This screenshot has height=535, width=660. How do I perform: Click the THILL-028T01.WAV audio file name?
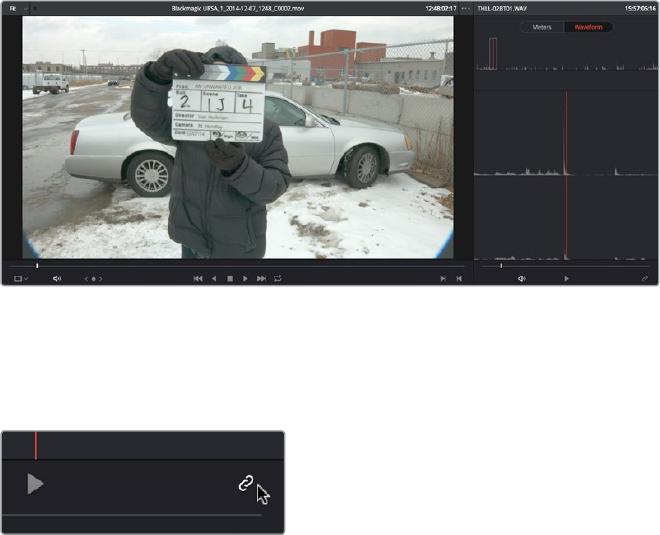pyautogui.click(x=502, y=8)
